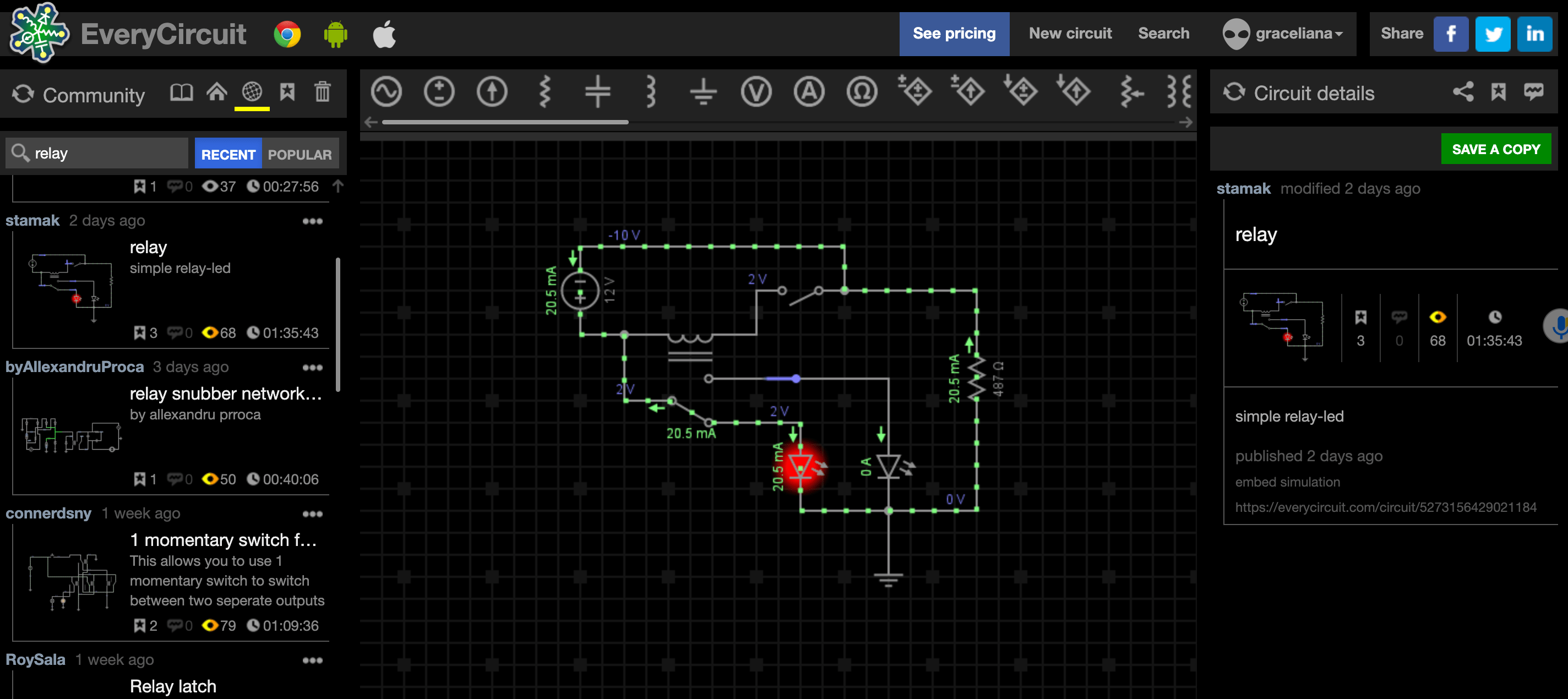Select the AC voltage source component
Viewport: 1568px width, 699px height.
click(386, 92)
